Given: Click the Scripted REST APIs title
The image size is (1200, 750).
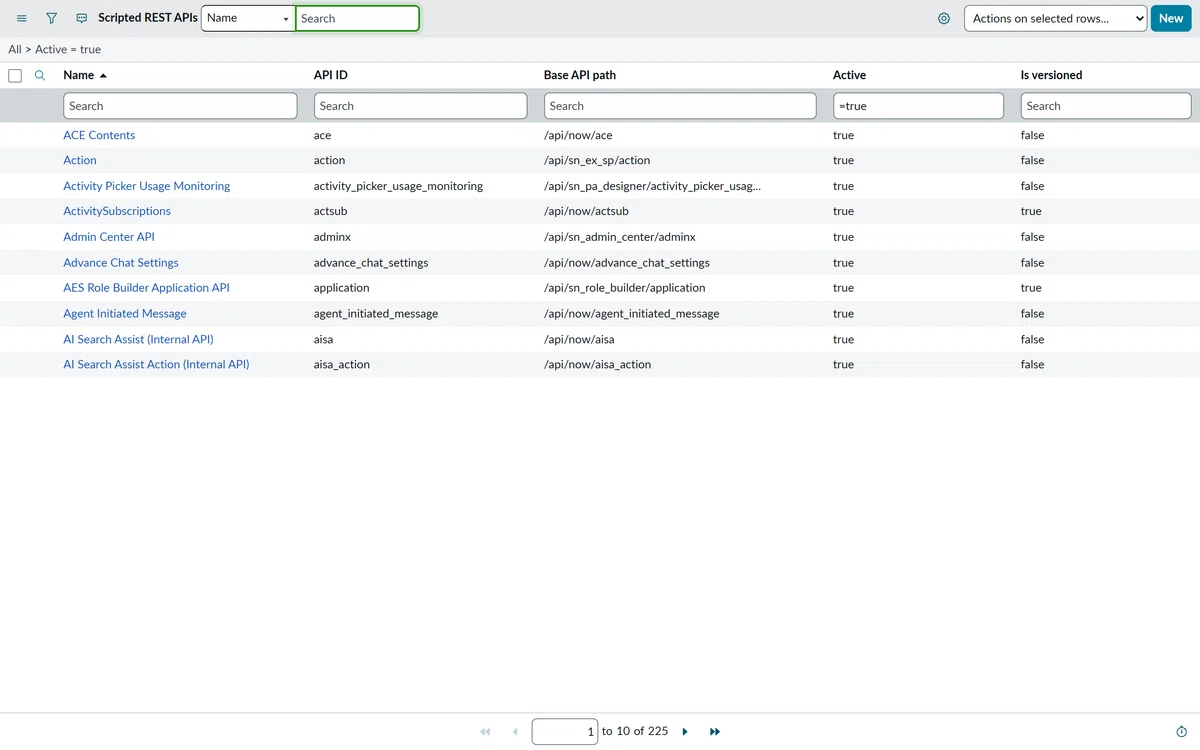Looking at the screenshot, I should tap(148, 18).
